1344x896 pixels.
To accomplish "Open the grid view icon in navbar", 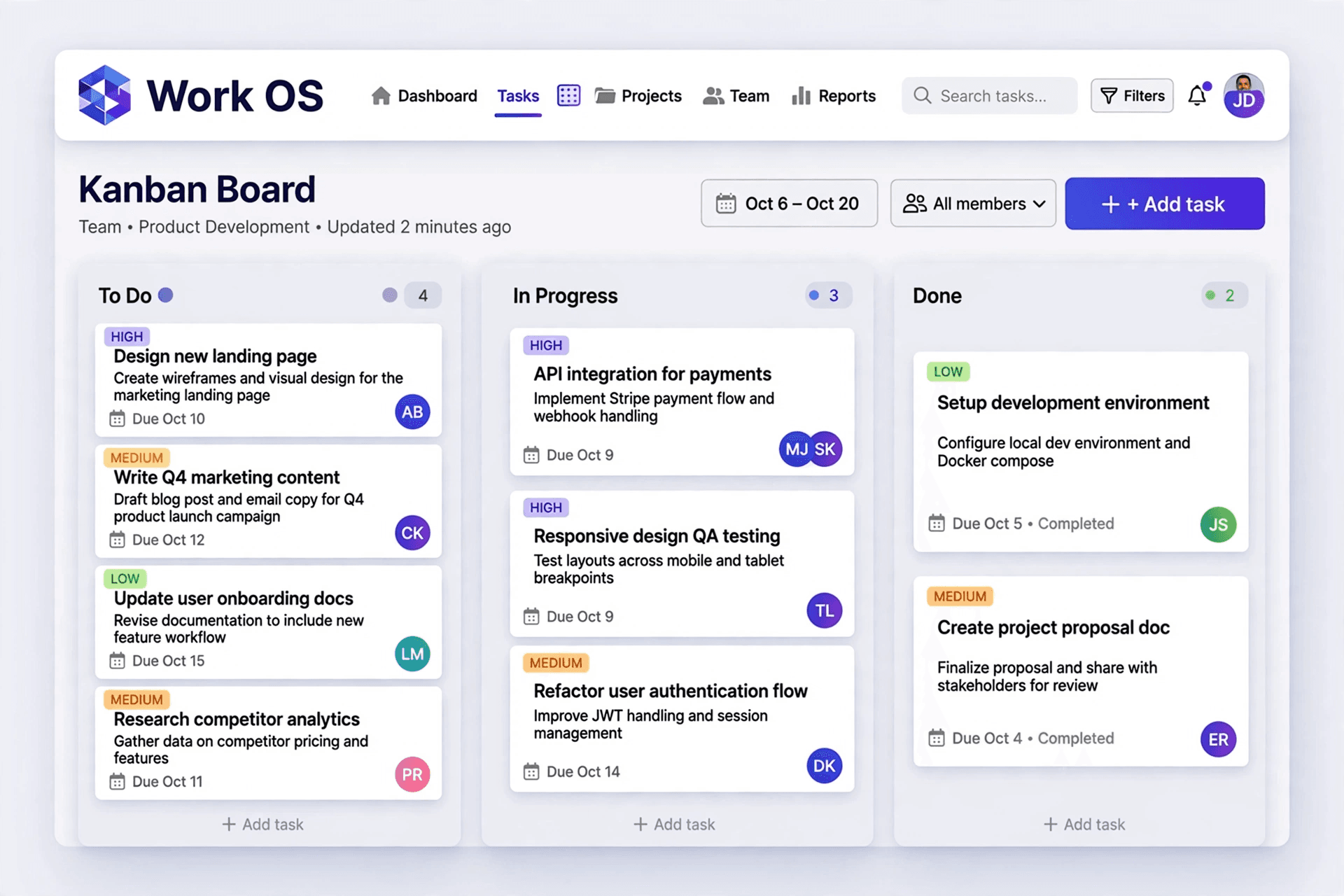I will (x=568, y=95).
